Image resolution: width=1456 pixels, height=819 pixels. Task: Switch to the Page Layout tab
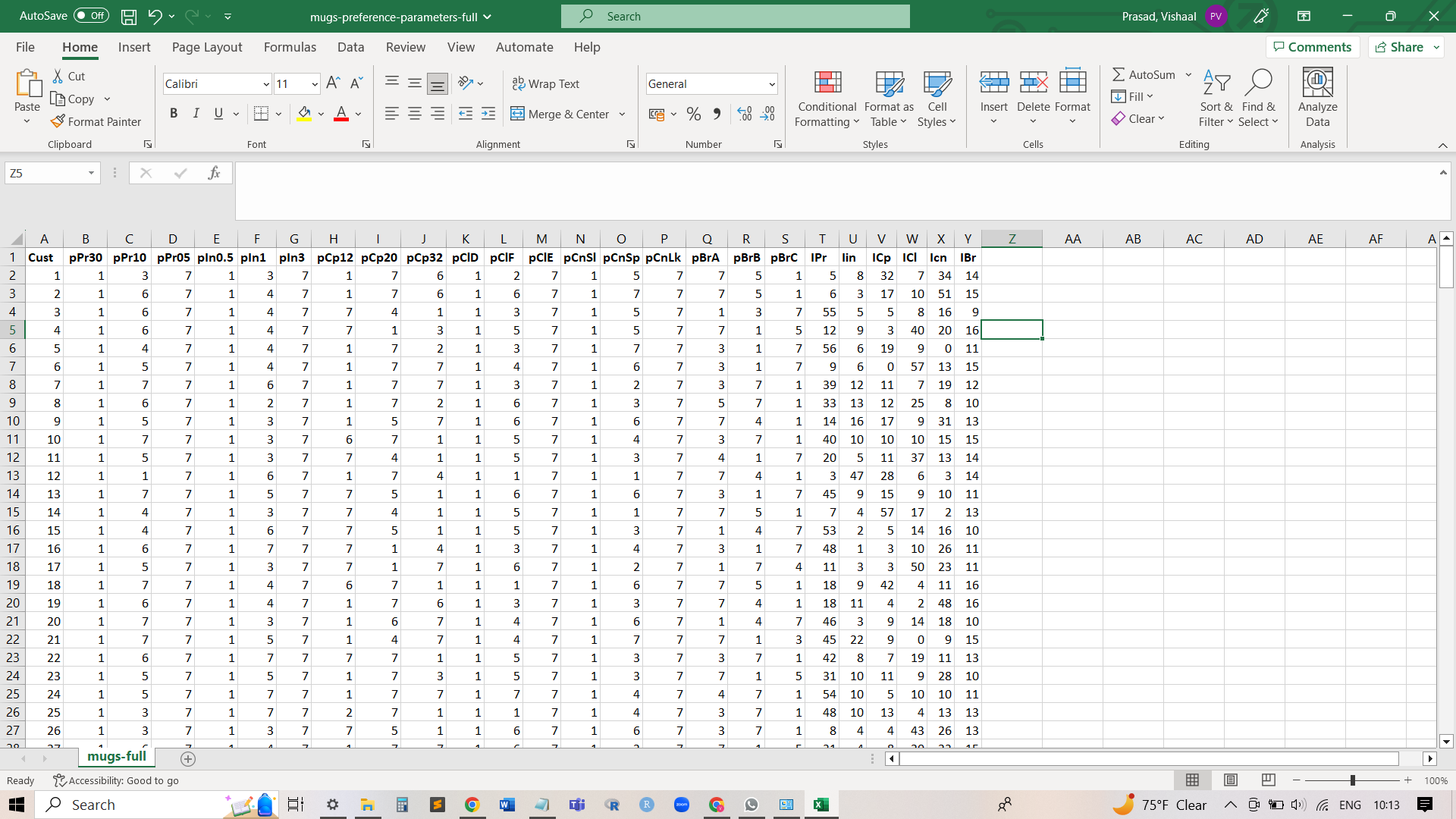point(207,47)
